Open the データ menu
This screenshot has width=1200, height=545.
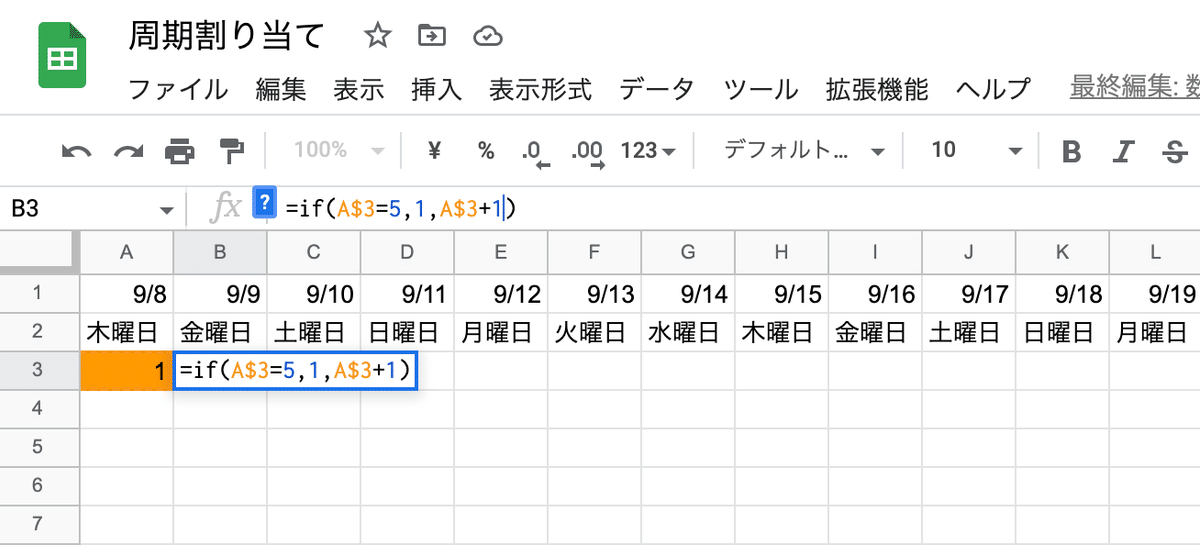point(657,89)
